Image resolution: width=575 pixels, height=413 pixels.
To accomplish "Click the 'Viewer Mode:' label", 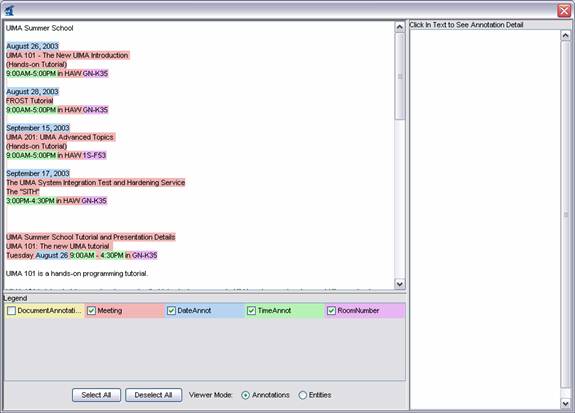I will pyautogui.click(x=211, y=395).
